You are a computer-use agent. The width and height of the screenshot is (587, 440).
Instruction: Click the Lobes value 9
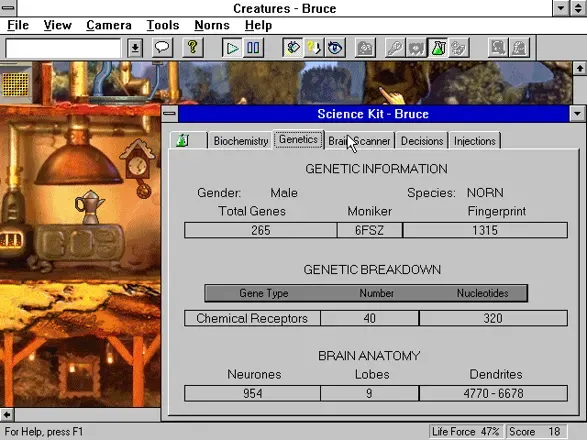[369, 394]
